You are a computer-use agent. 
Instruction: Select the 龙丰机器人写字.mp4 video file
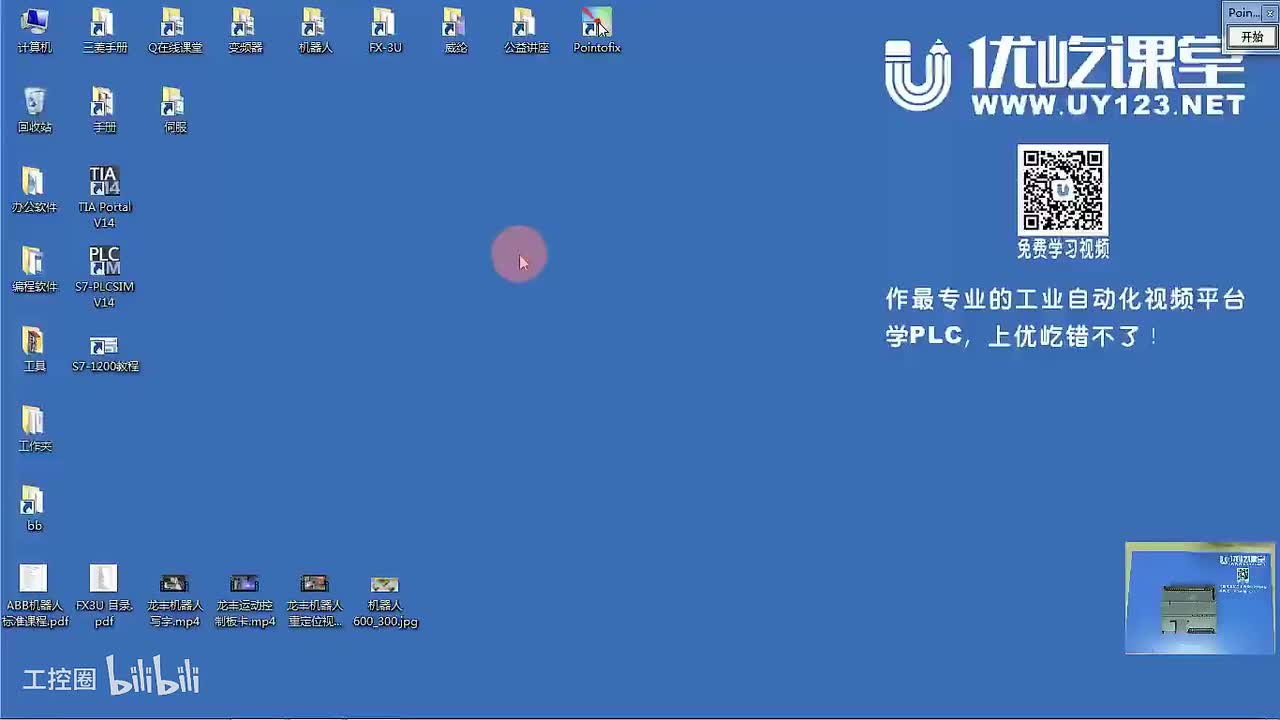(175, 600)
